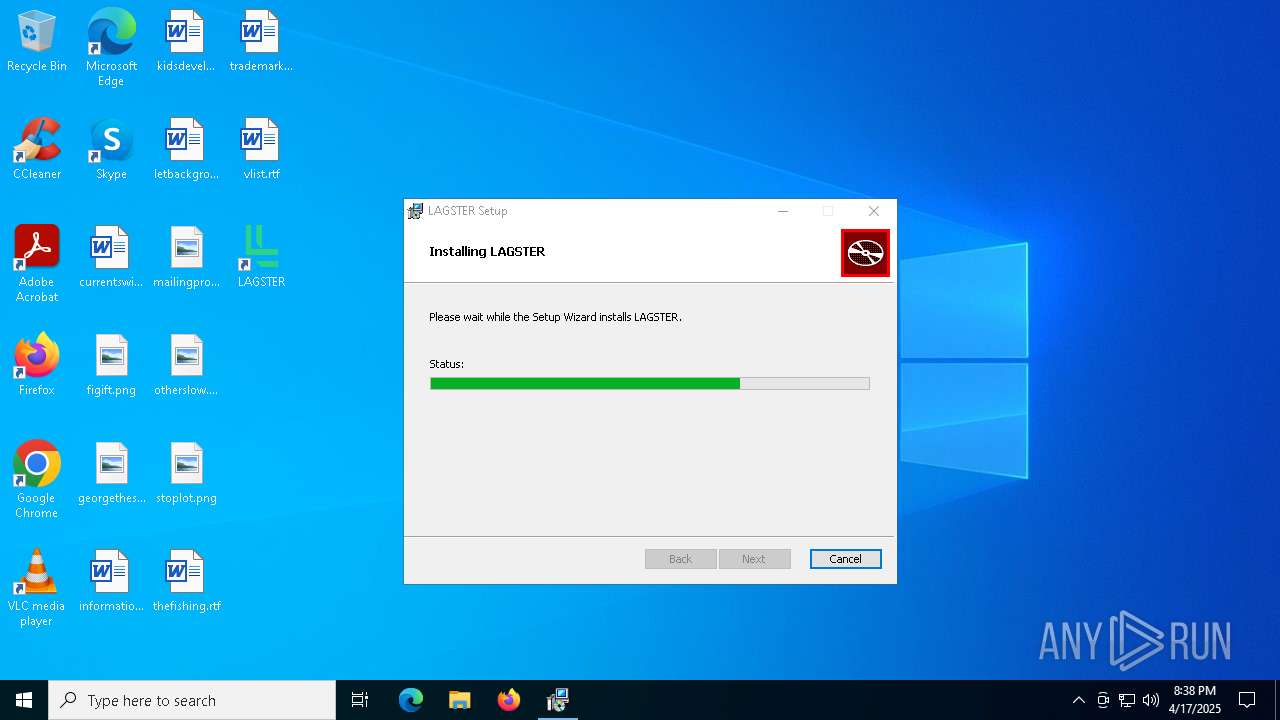
Task: Select the Google Chrome desktop shortcut
Action: 37,480
